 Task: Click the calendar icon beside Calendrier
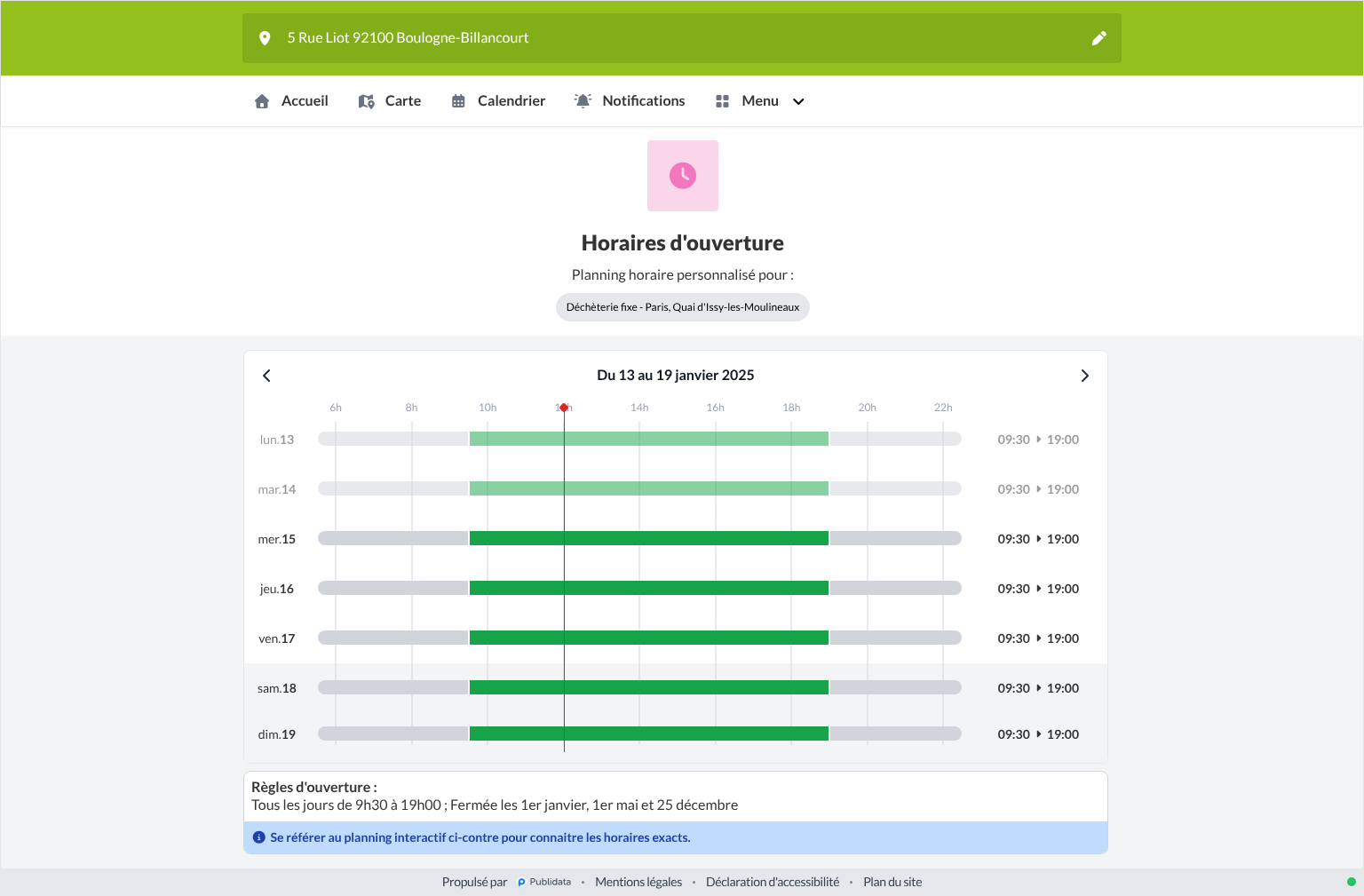pos(458,101)
